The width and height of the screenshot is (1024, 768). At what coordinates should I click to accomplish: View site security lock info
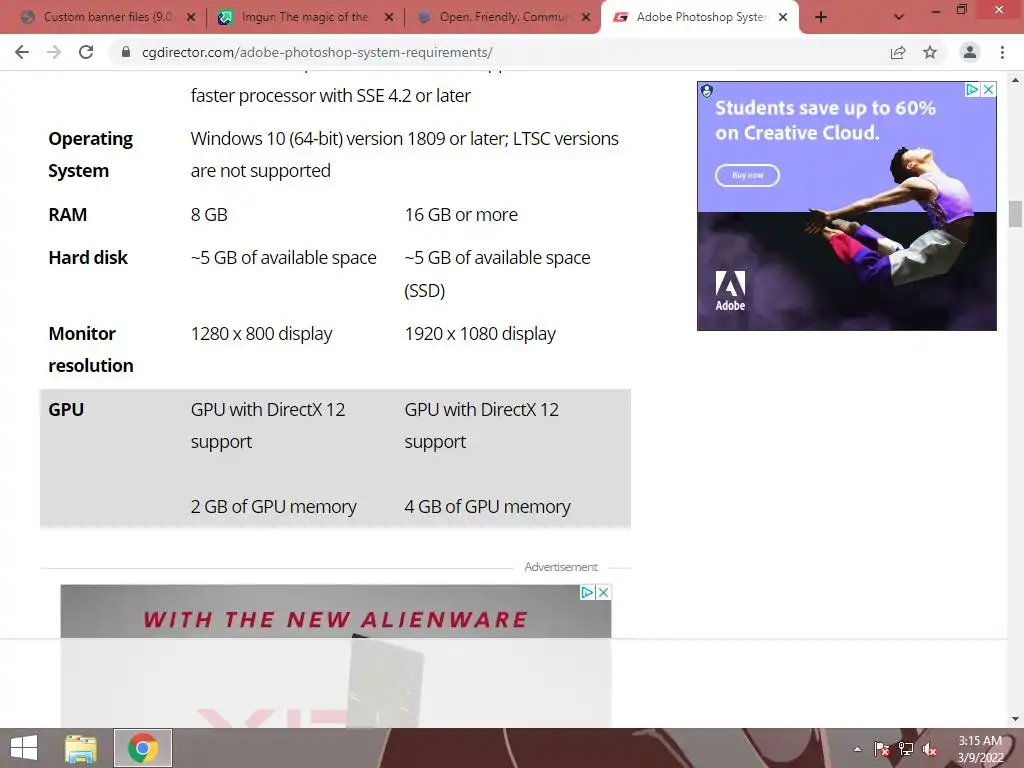126,52
